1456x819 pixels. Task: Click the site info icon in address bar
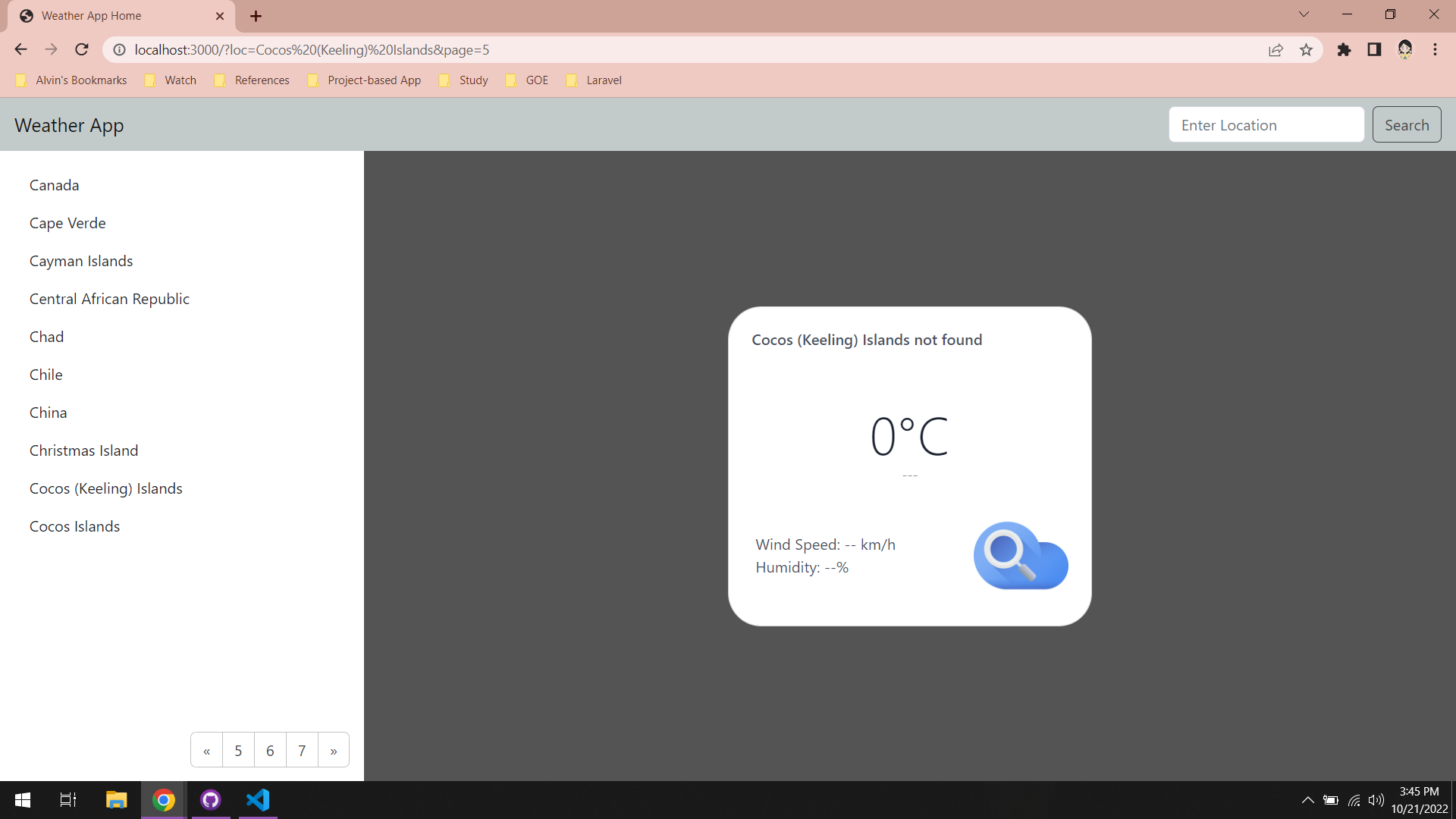pos(119,49)
